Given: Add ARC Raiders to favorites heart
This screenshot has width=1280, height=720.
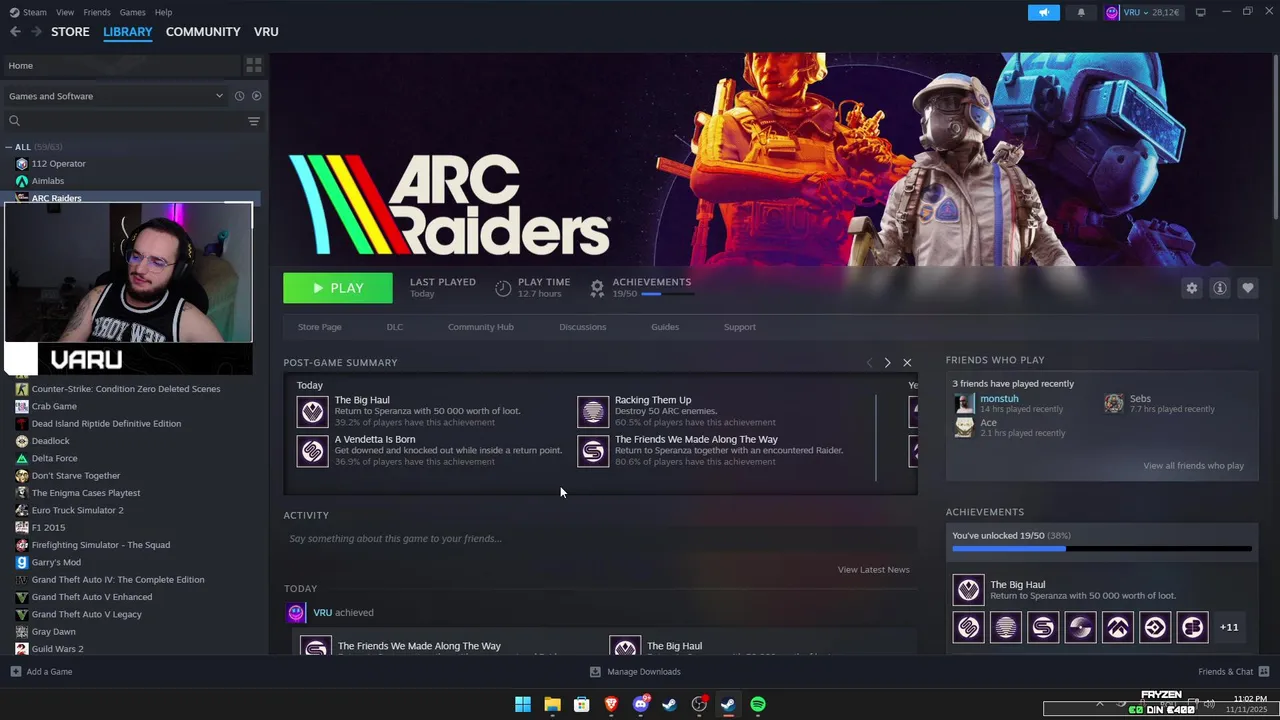Looking at the screenshot, I should tap(1247, 288).
